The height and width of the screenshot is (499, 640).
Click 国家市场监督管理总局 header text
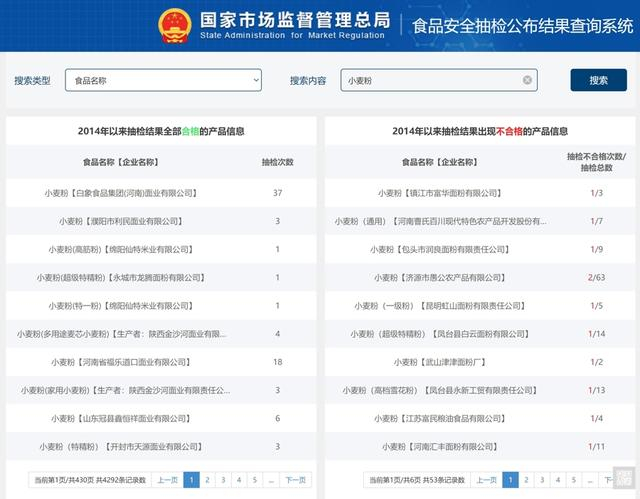click(x=295, y=20)
